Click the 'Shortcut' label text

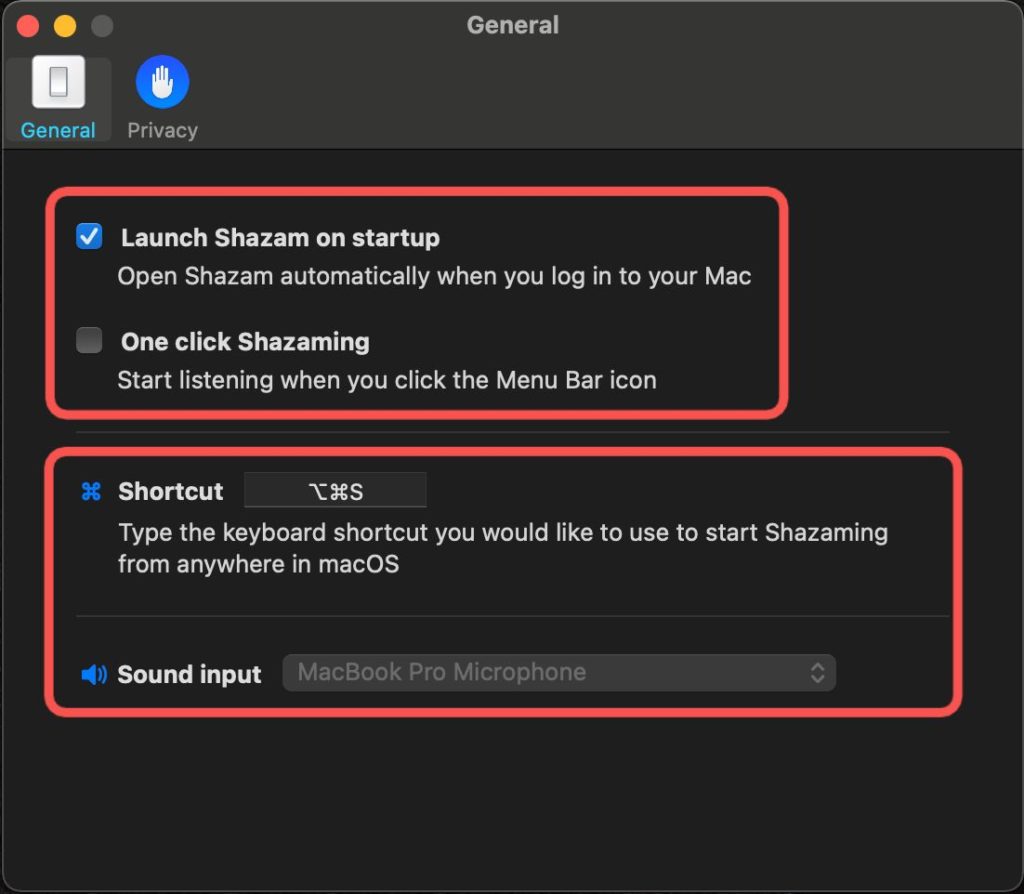(170, 491)
